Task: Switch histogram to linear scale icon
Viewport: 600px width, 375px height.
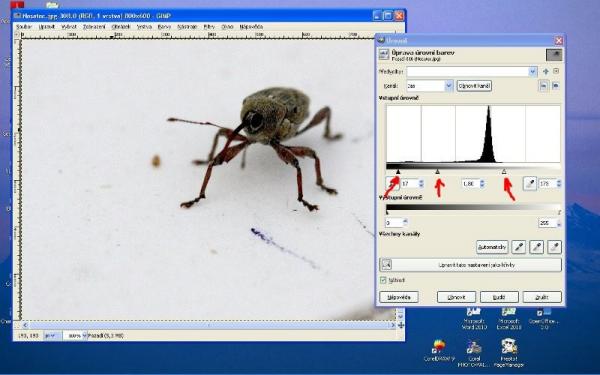Action: [x=543, y=86]
